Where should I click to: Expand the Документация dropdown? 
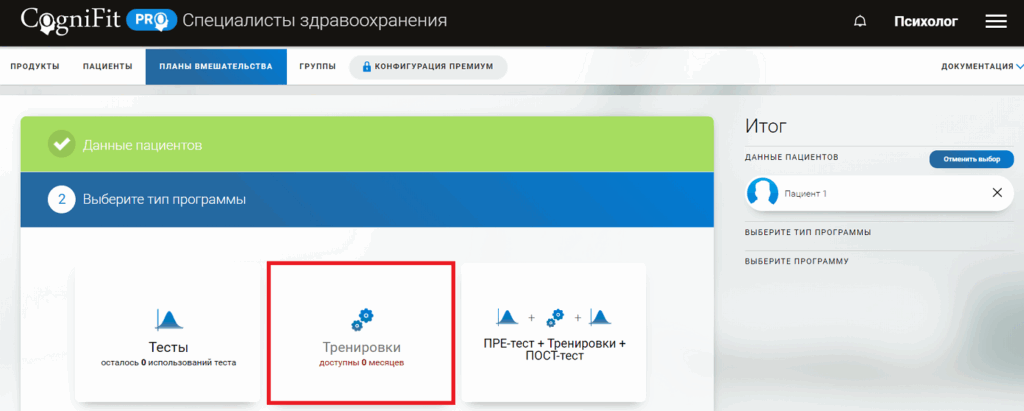(x=980, y=67)
